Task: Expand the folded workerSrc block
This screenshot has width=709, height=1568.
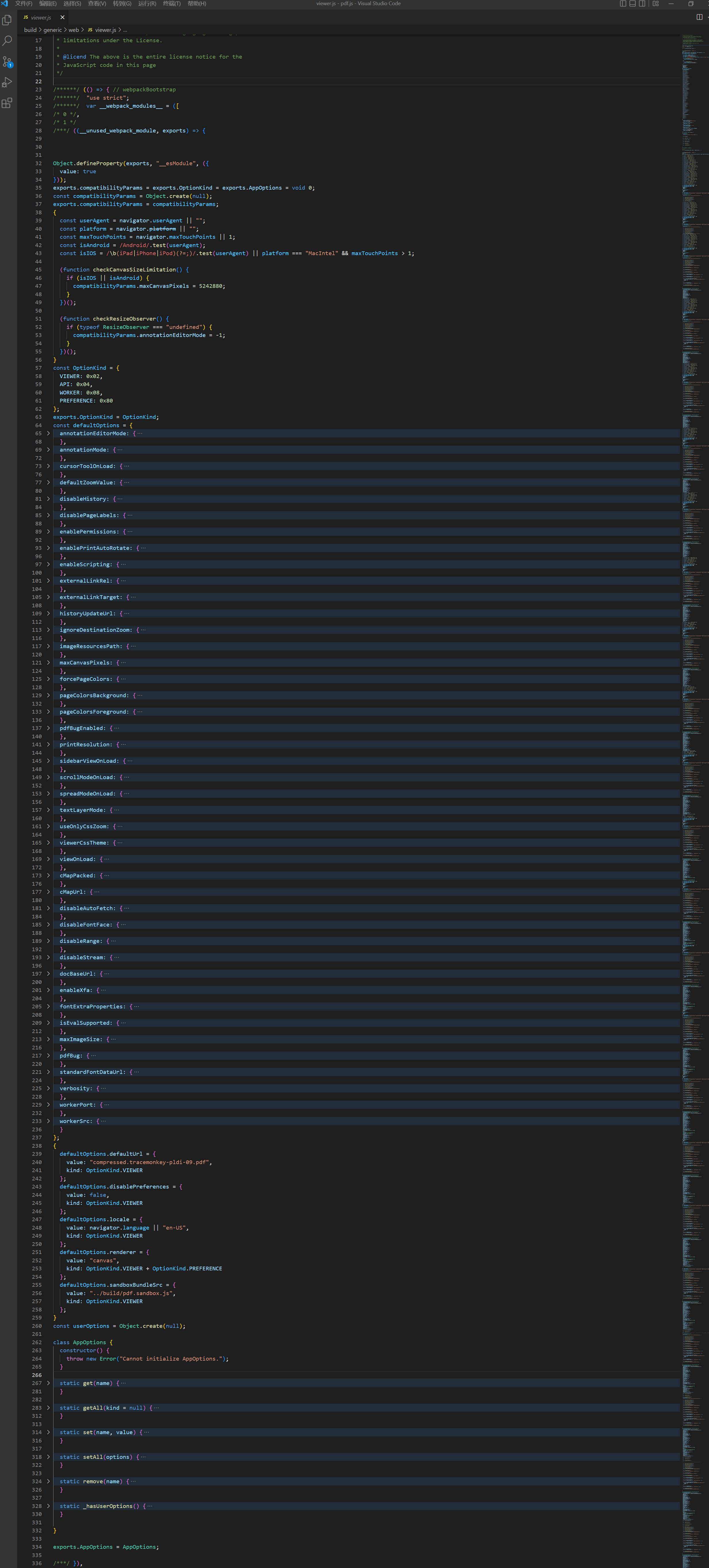Action: [48, 1121]
